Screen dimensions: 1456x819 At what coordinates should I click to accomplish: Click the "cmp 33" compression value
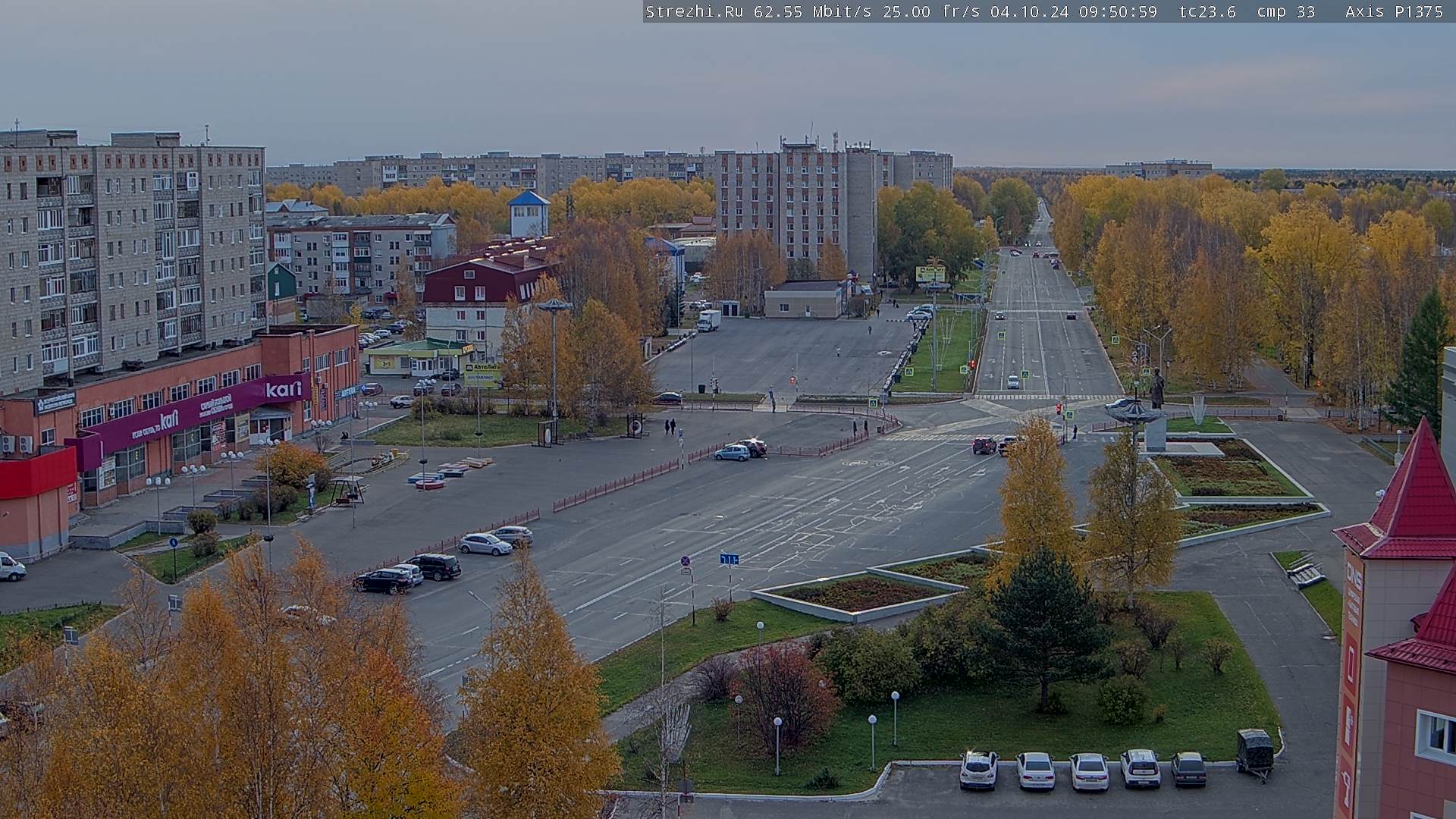coord(1286,11)
